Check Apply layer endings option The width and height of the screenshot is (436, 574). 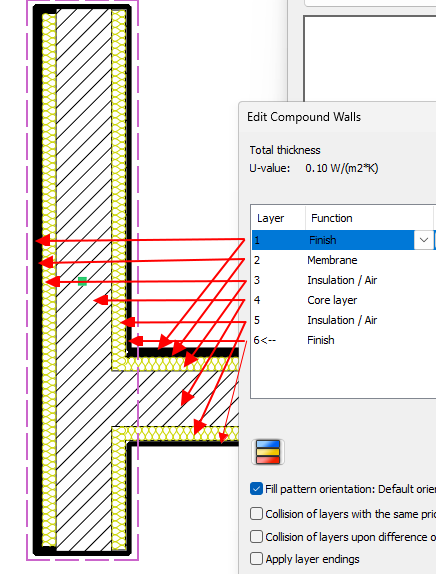pos(256,559)
